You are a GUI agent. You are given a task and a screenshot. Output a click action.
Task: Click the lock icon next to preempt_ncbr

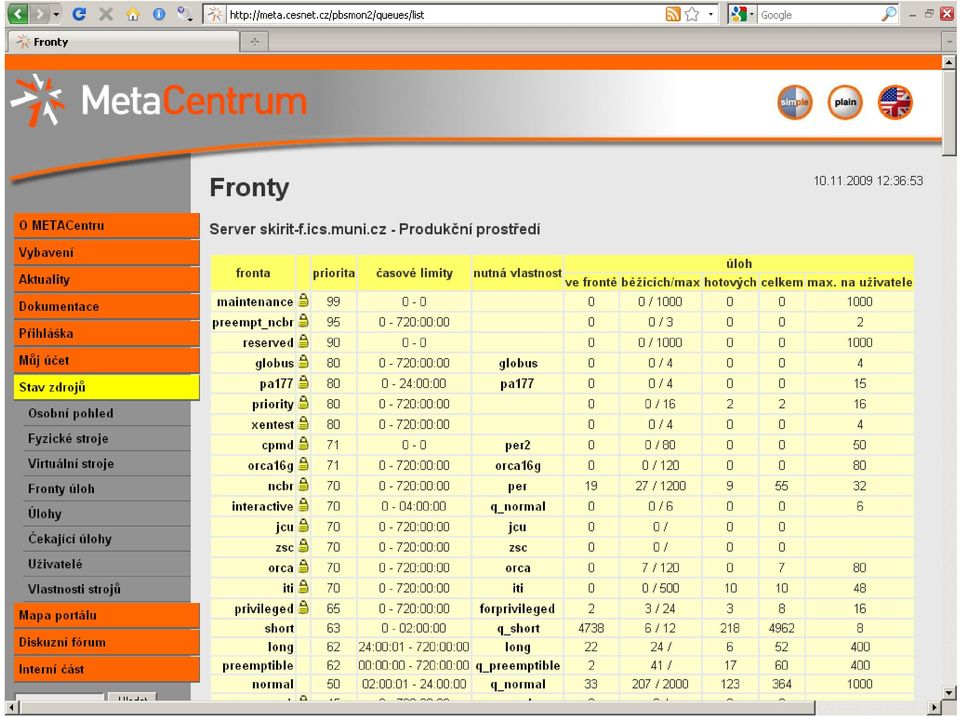(303, 321)
